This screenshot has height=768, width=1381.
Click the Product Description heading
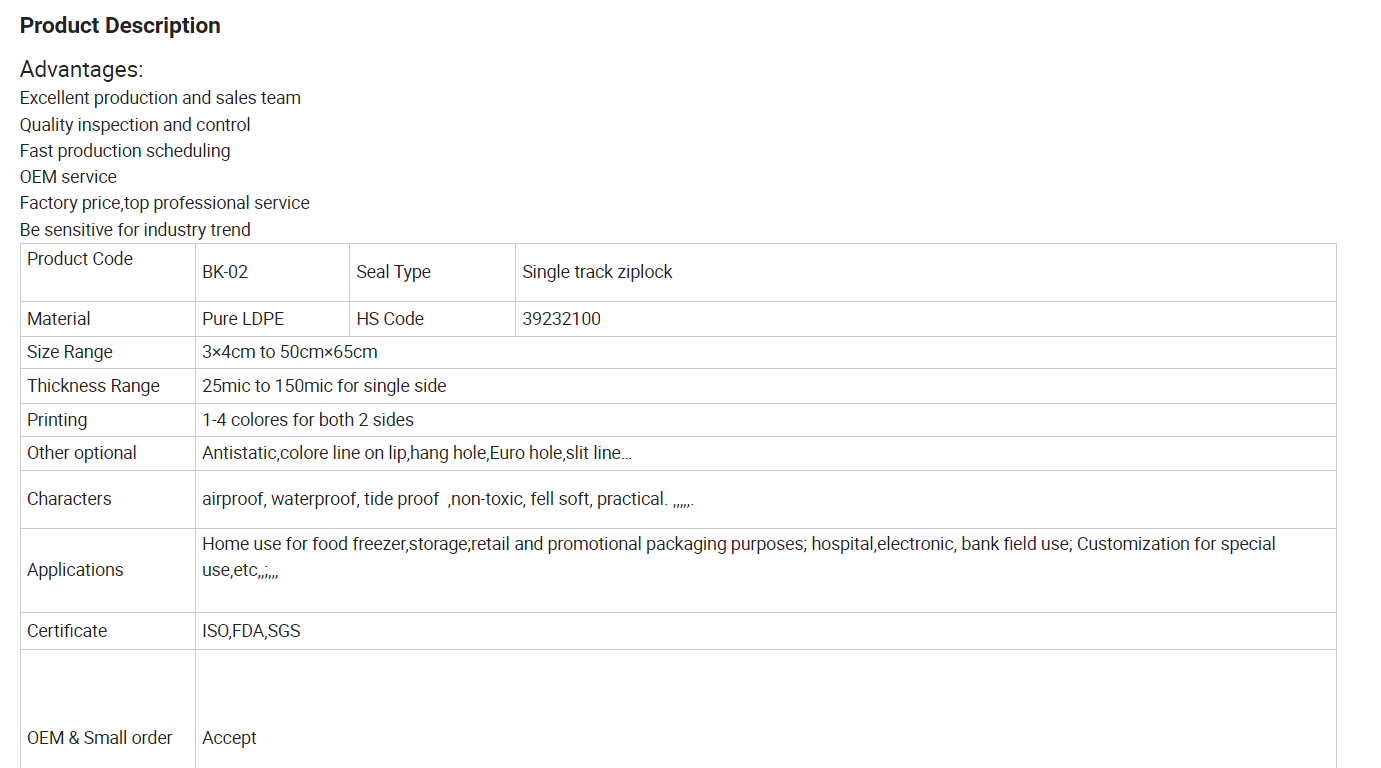tap(120, 26)
